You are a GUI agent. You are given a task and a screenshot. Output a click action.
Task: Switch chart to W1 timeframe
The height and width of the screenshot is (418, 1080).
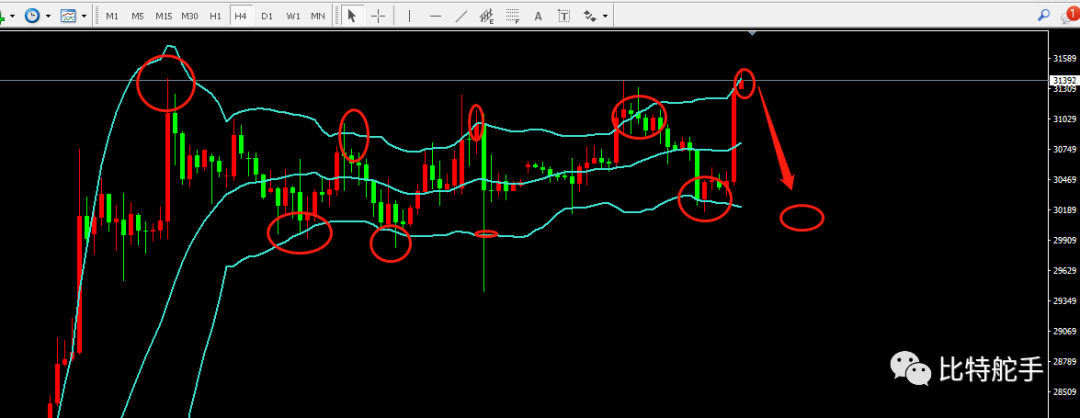point(293,15)
